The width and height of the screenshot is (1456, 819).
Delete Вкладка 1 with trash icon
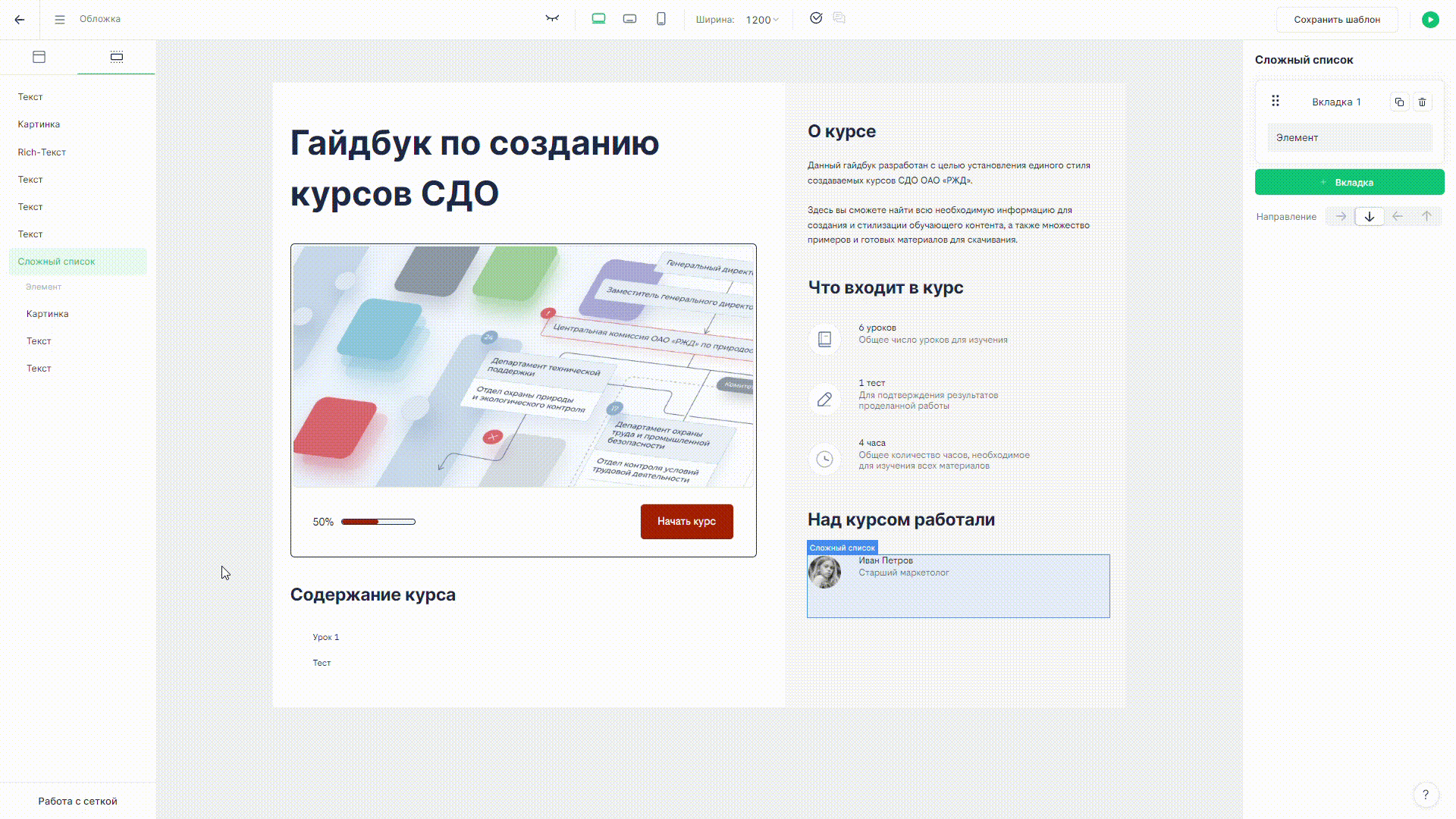[1422, 102]
